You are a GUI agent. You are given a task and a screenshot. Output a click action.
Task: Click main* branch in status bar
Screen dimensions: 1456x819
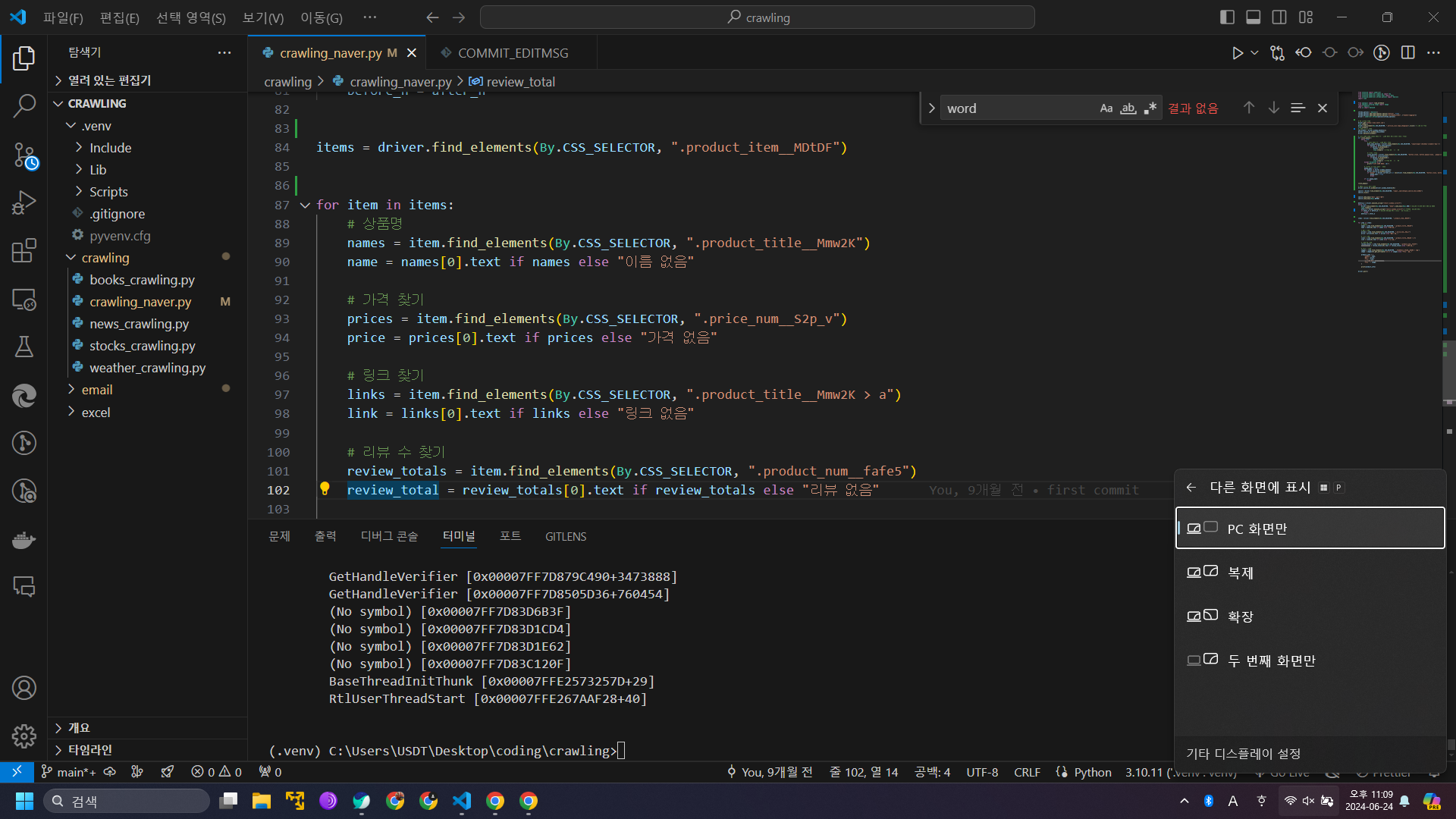(70, 772)
